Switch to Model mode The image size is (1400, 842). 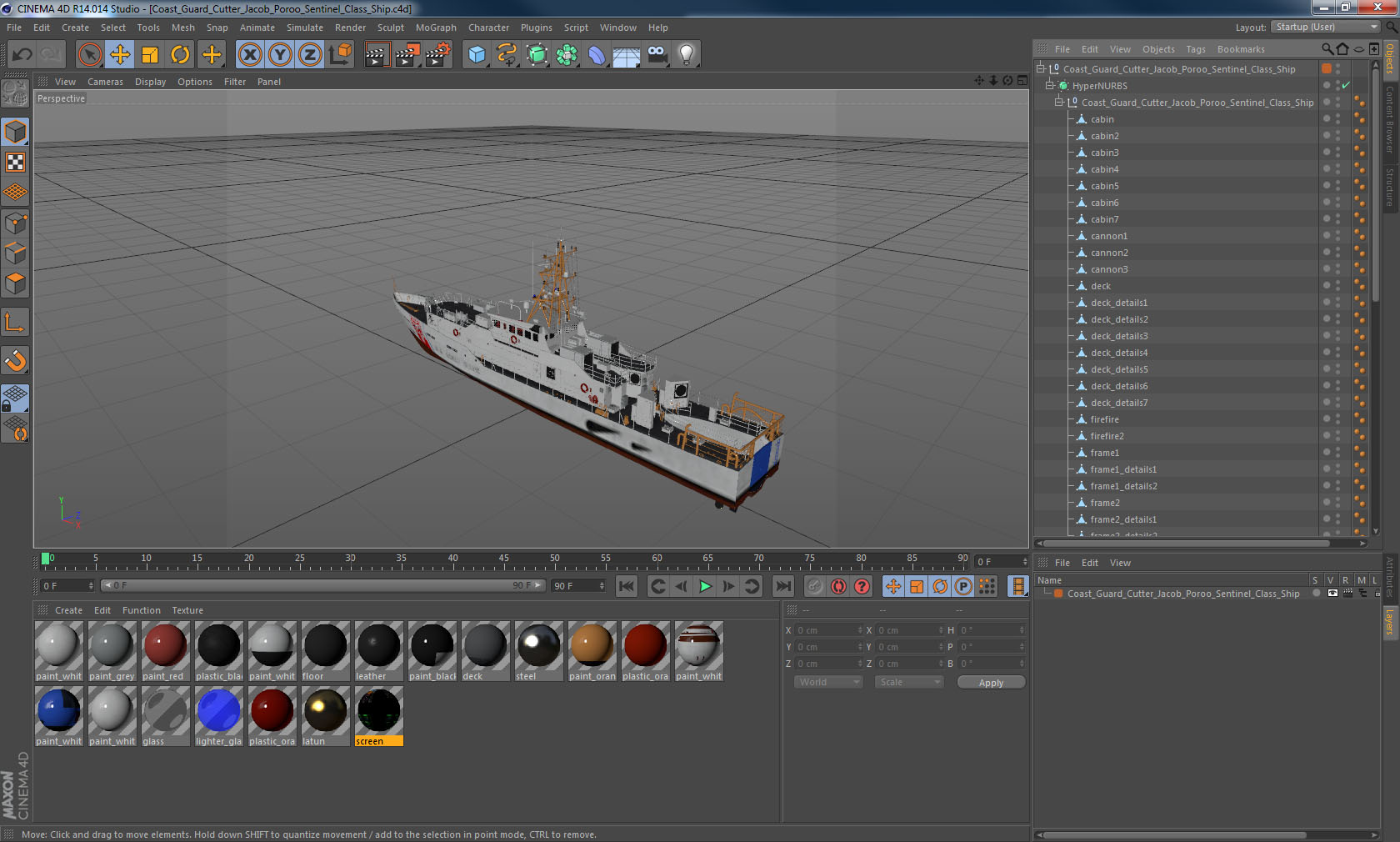[x=15, y=132]
